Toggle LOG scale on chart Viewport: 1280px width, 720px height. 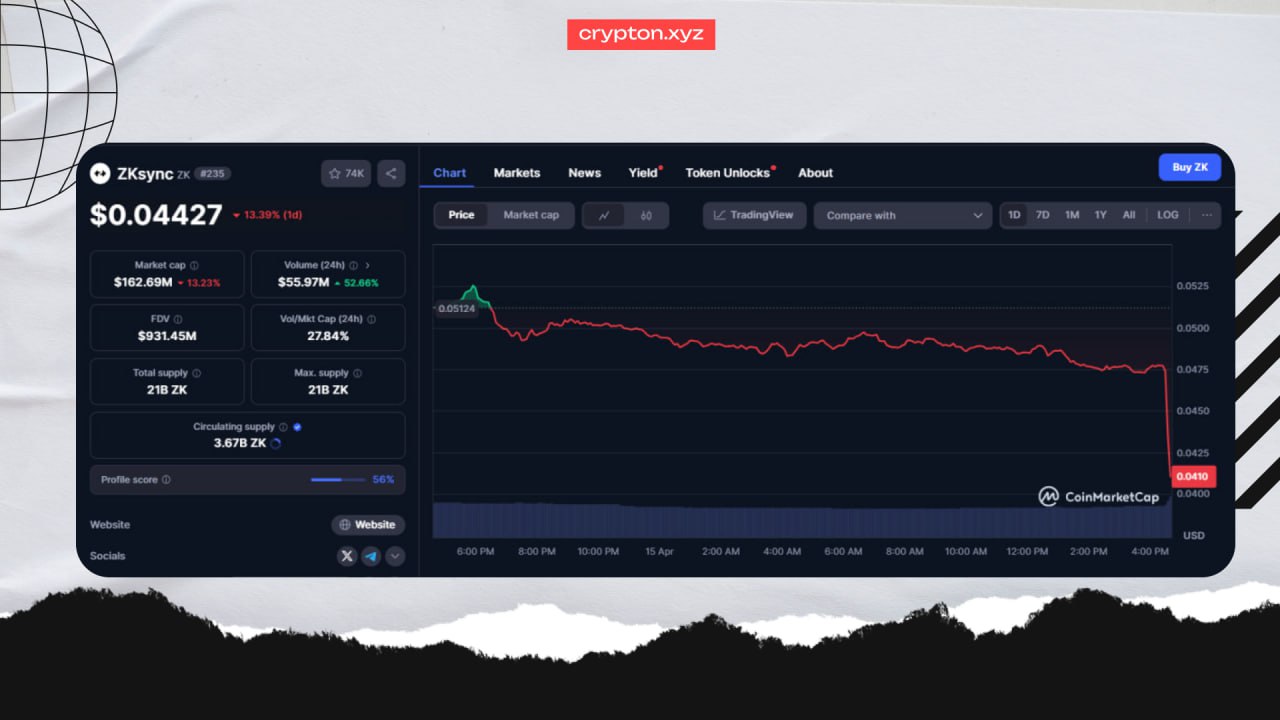tap(1167, 215)
